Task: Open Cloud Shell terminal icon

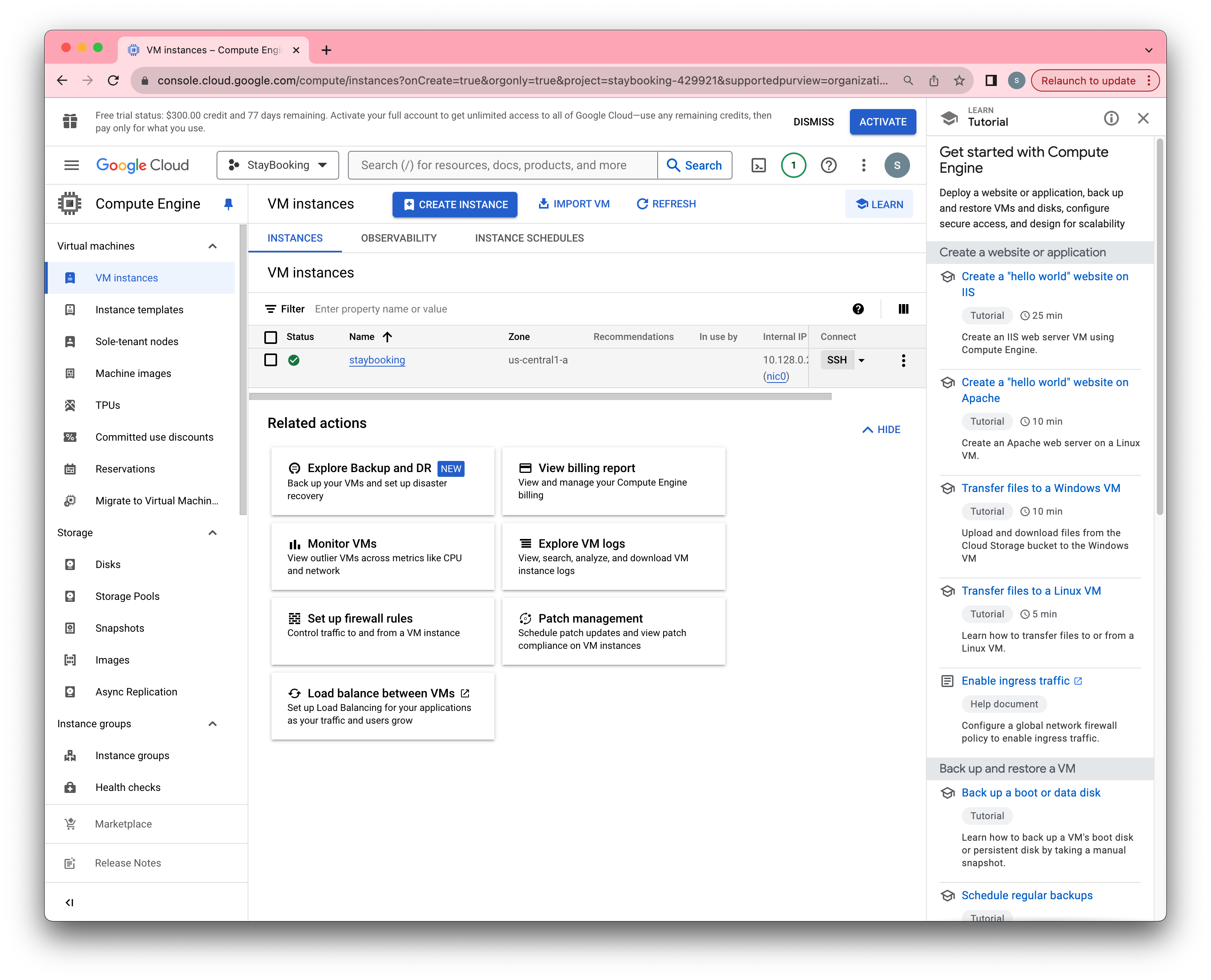Action: pos(758,166)
